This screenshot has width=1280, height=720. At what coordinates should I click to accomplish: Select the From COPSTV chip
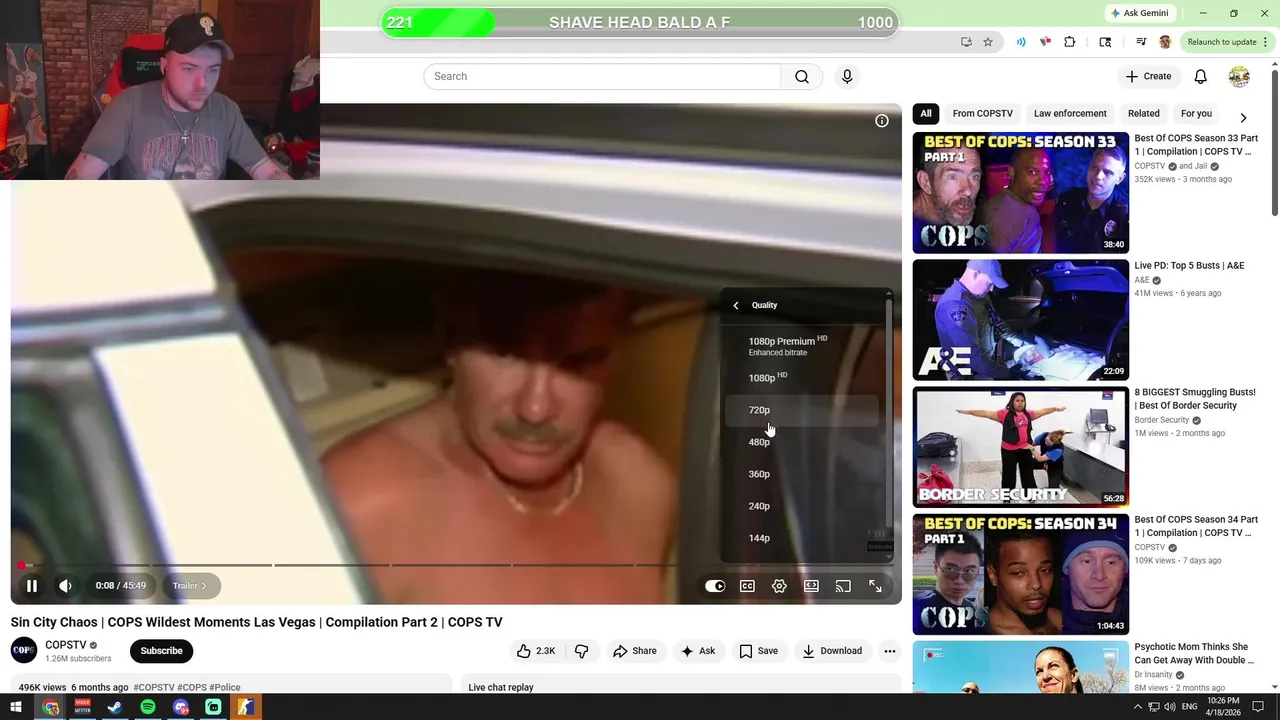click(983, 114)
